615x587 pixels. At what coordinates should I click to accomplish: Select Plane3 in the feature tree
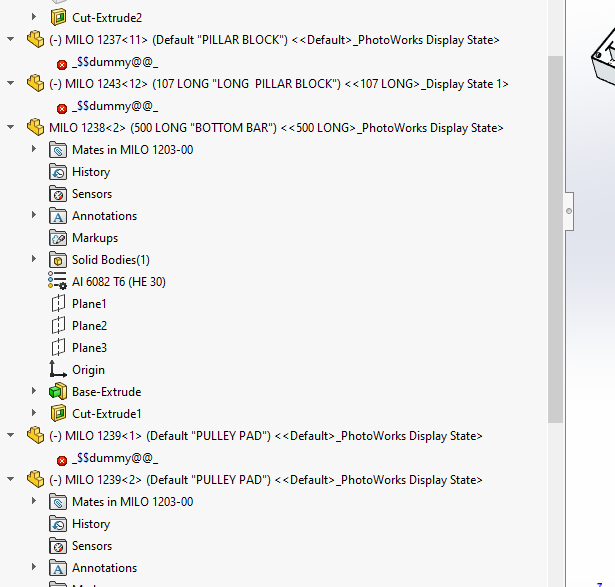[89, 348]
